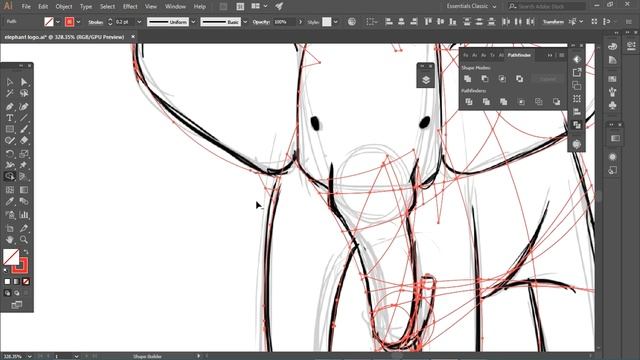Select the Blend tool
The height and width of the screenshot is (360, 640).
click(x=24, y=201)
